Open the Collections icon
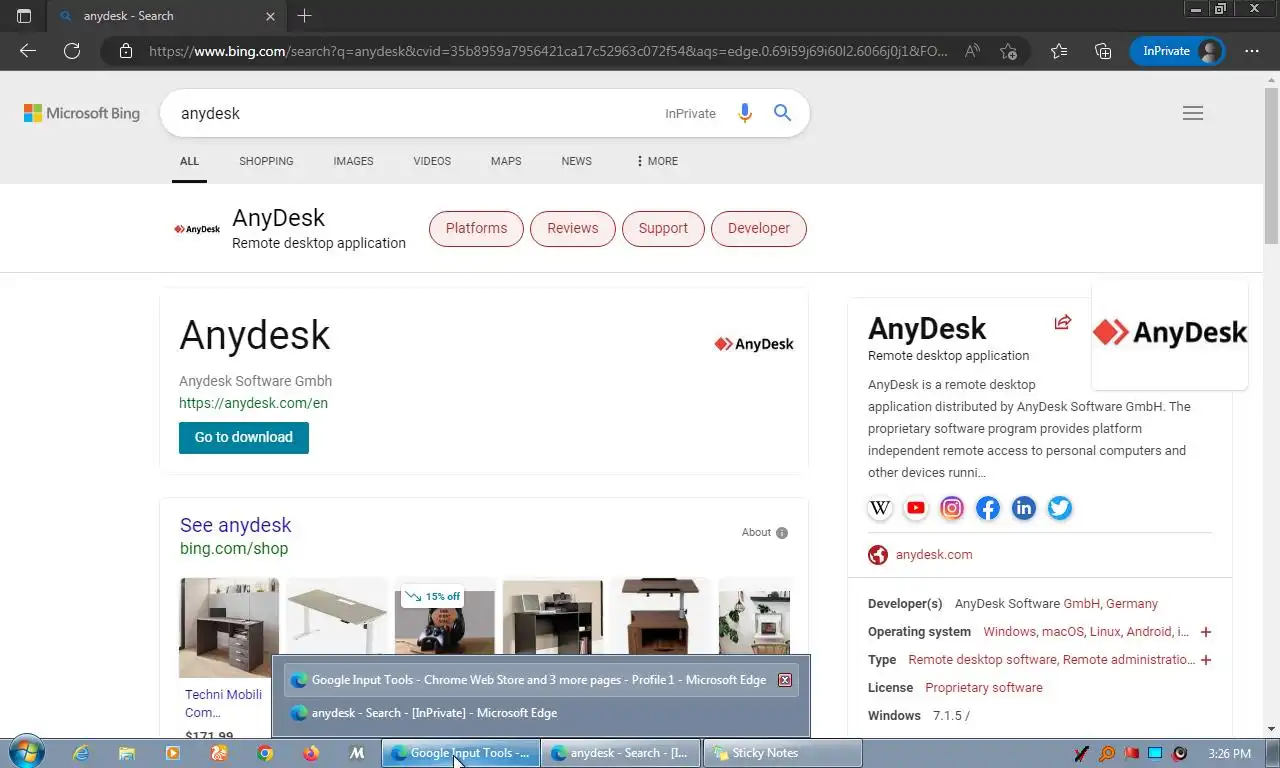 1103,51
